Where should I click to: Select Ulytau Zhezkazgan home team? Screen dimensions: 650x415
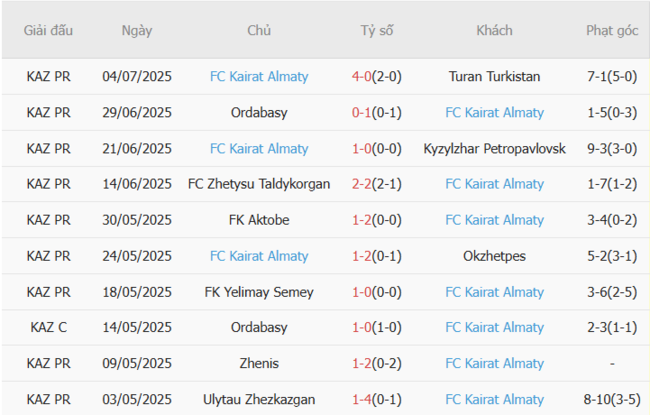259,400
